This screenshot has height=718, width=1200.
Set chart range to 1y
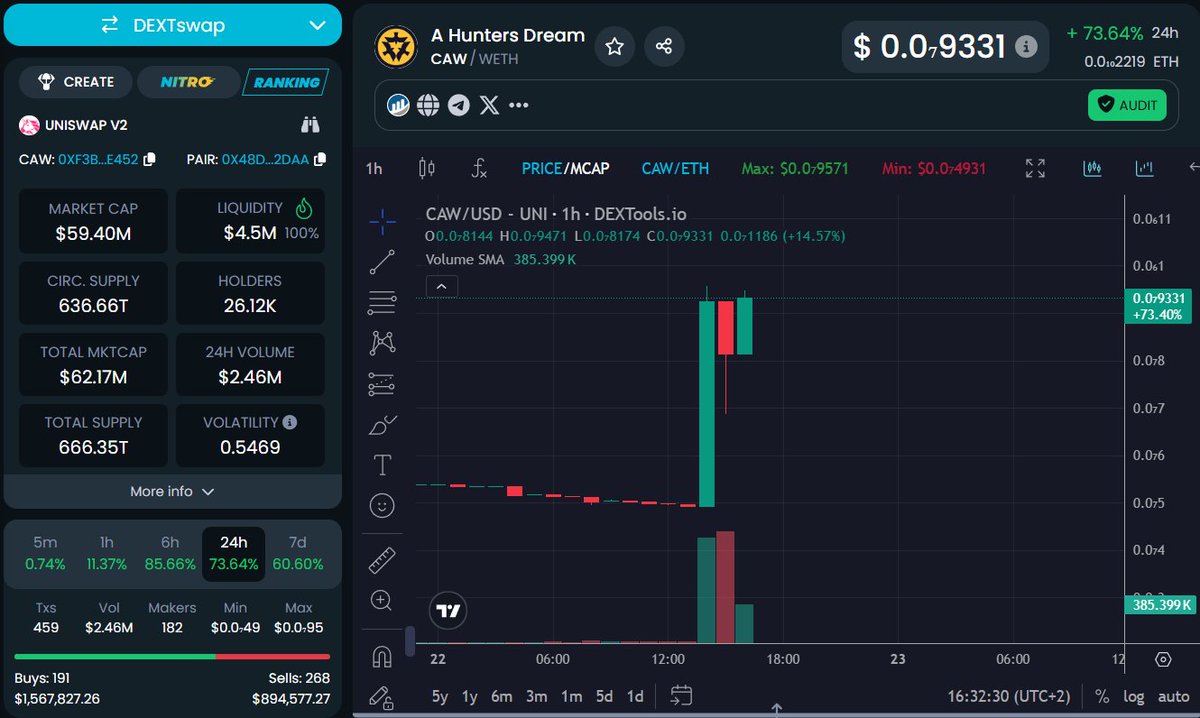click(469, 696)
